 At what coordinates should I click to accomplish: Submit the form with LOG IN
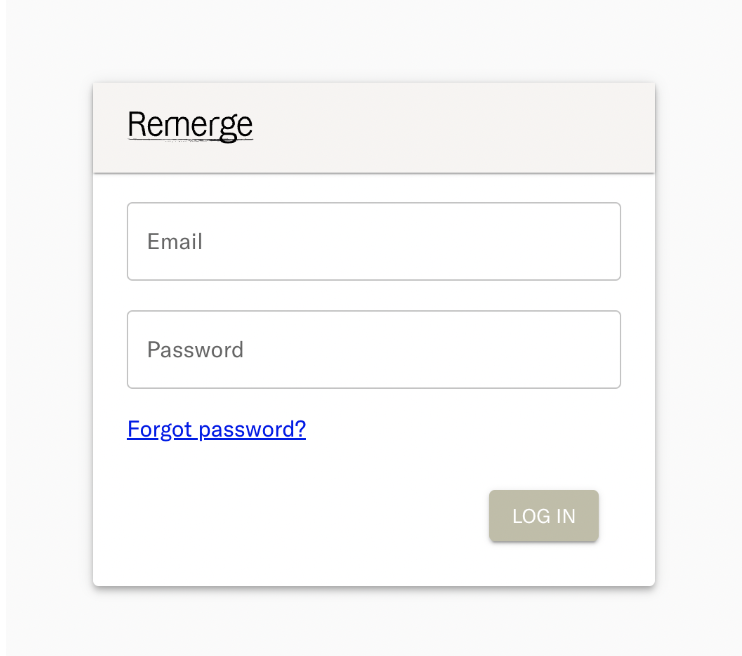pos(543,516)
